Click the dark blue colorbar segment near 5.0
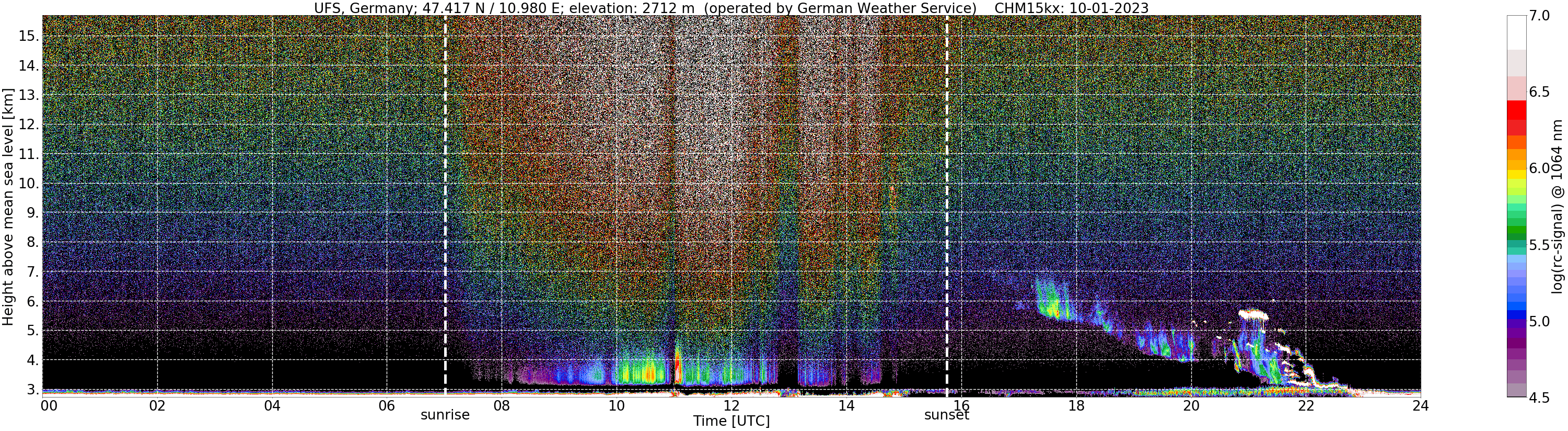The image size is (1568, 431). (1516, 315)
